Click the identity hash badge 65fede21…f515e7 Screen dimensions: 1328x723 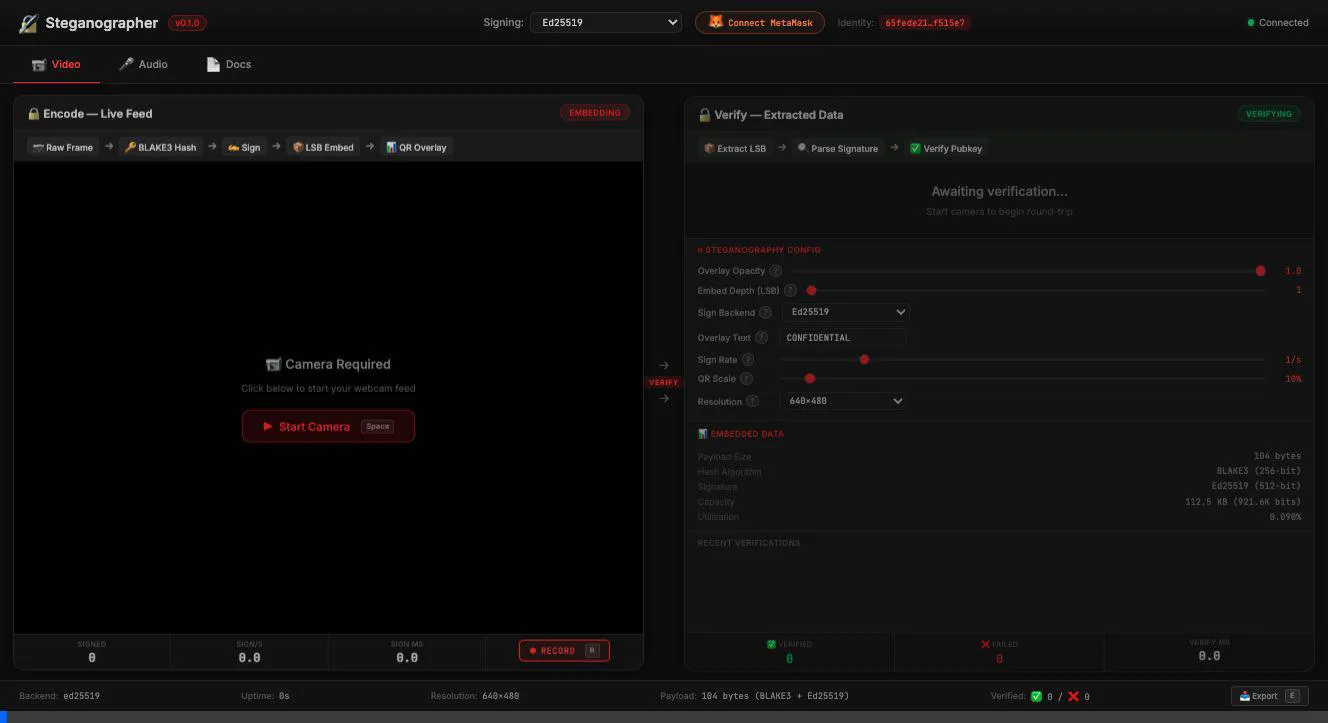coord(925,22)
